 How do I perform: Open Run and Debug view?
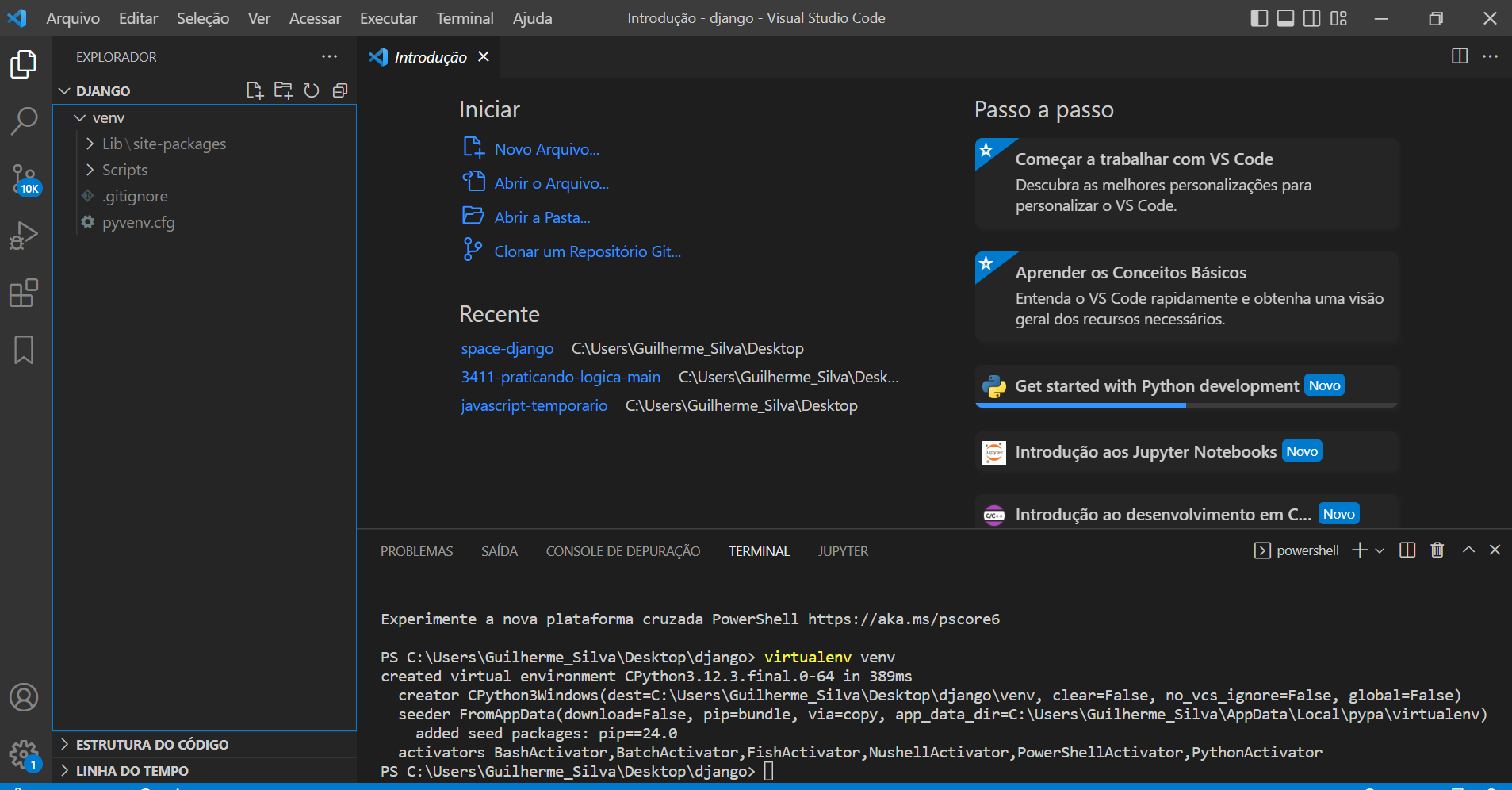24,236
